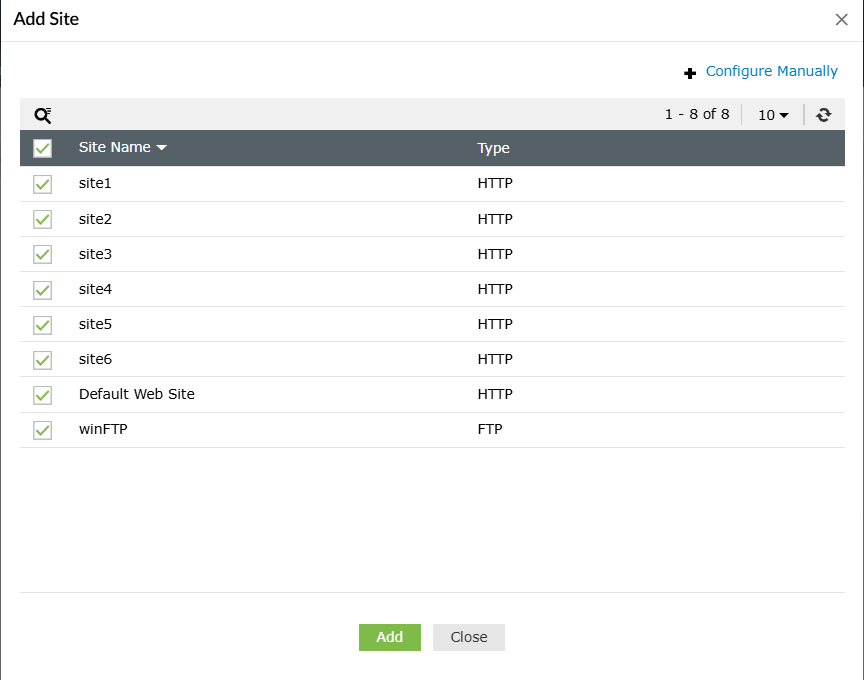Collapse the 10-per-page selector arrow
This screenshot has width=864, height=680.
pyautogui.click(x=784, y=115)
